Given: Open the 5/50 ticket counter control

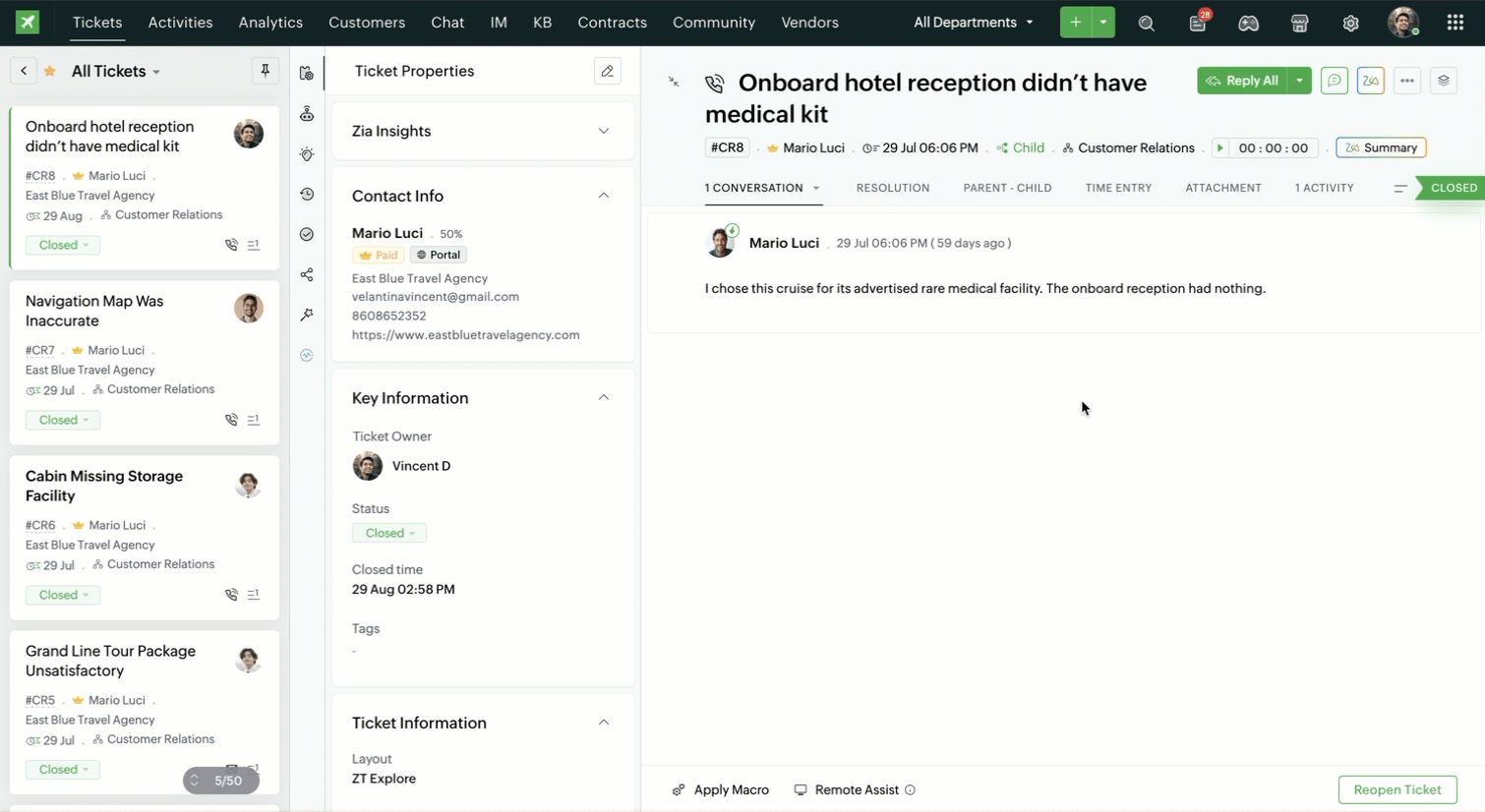Looking at the screenshot, I should click(x=220, y=781).
